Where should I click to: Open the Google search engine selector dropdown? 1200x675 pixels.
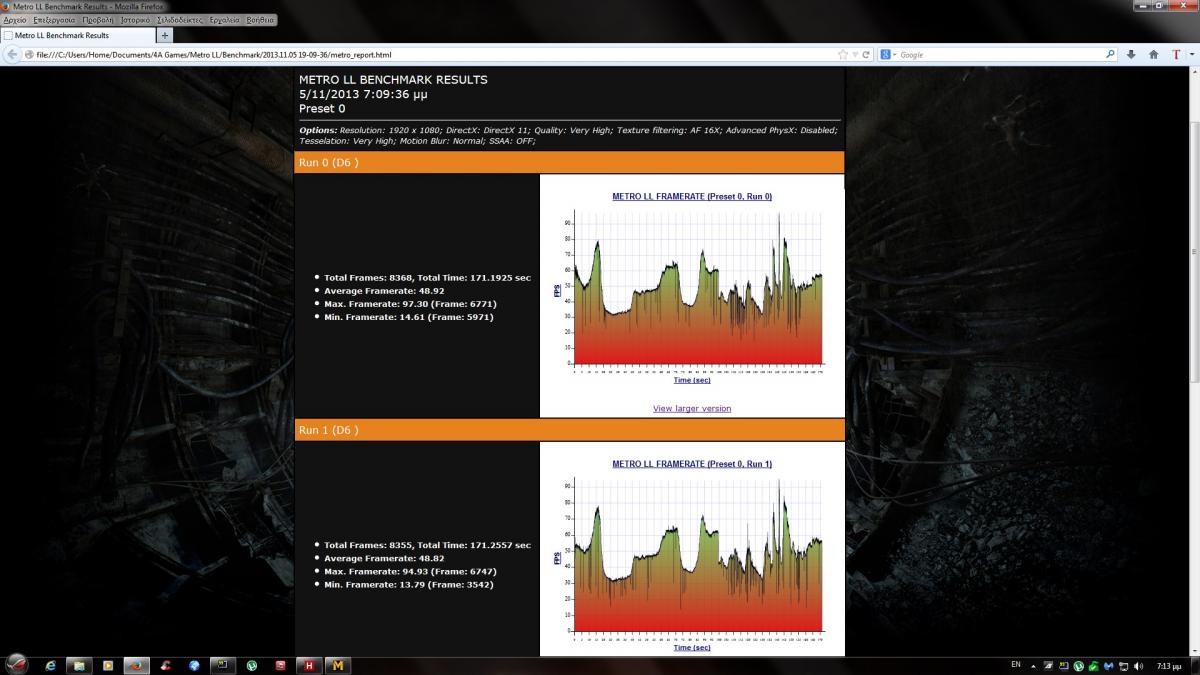coord(889,54)
